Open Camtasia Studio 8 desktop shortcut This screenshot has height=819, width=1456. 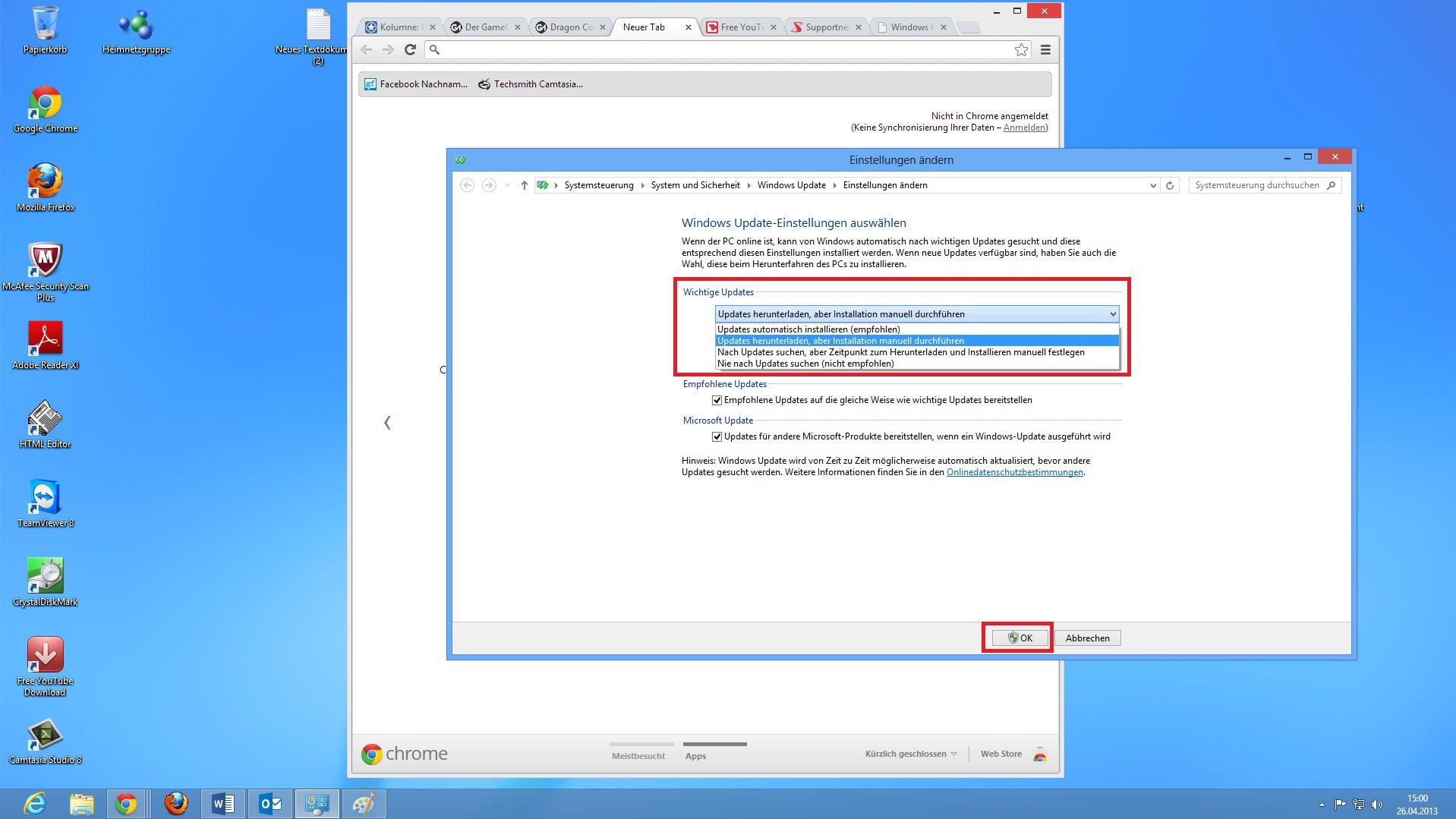[45, 735]
